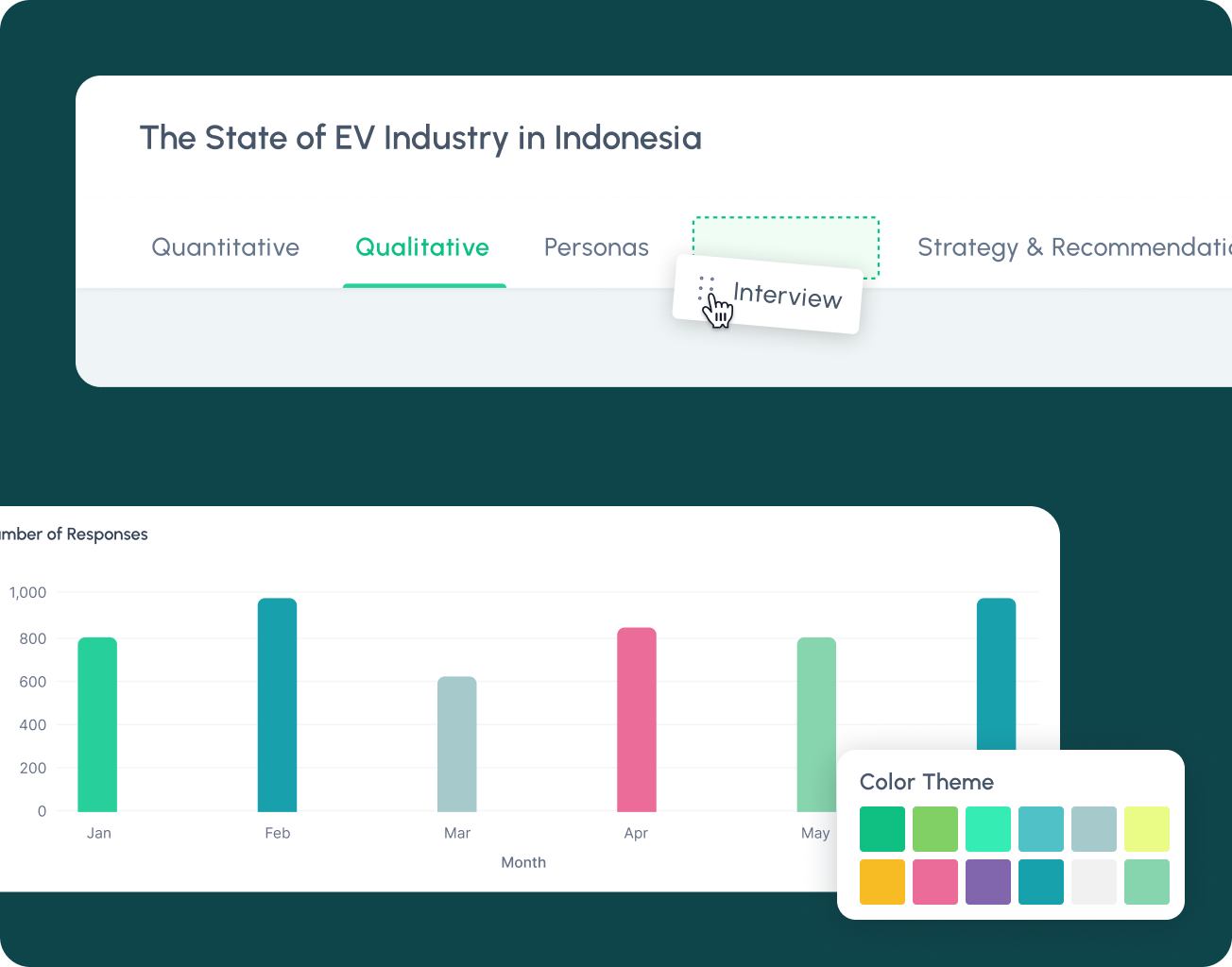This screenshot has width=1232, height=967.
Task: Open the Strategy & Recommendation tab
Action: 1074,247
